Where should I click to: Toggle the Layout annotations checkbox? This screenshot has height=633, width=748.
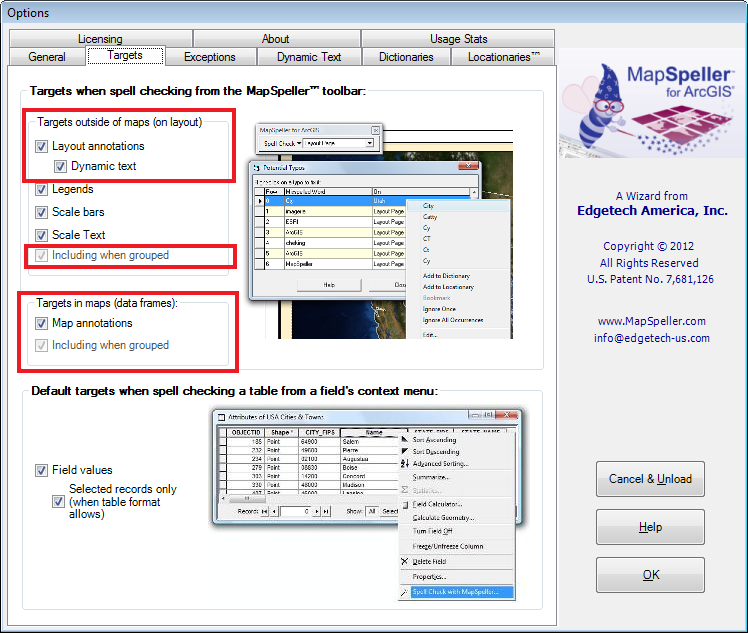tap(42, 146)
